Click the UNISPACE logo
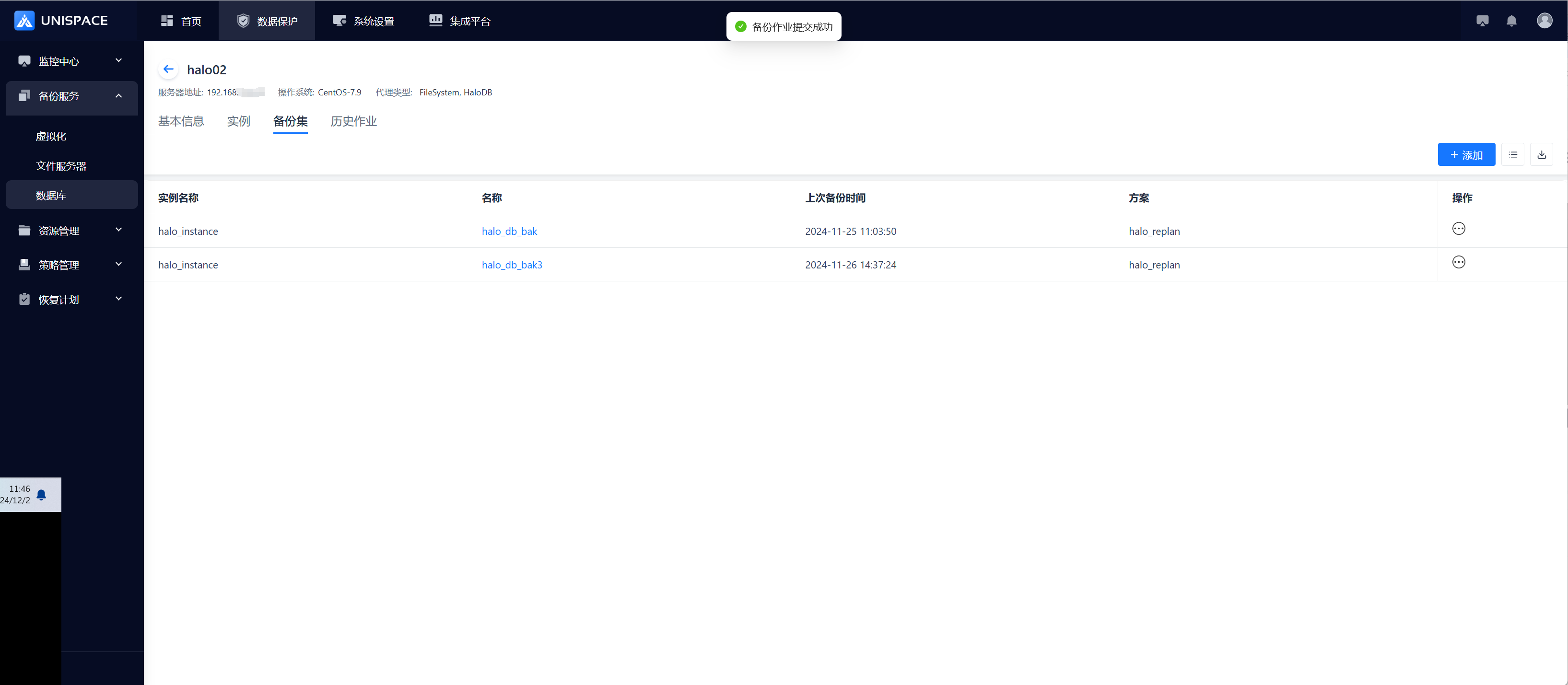The height and width of the screenshot is (685, 1568). (x=61, y=21)
